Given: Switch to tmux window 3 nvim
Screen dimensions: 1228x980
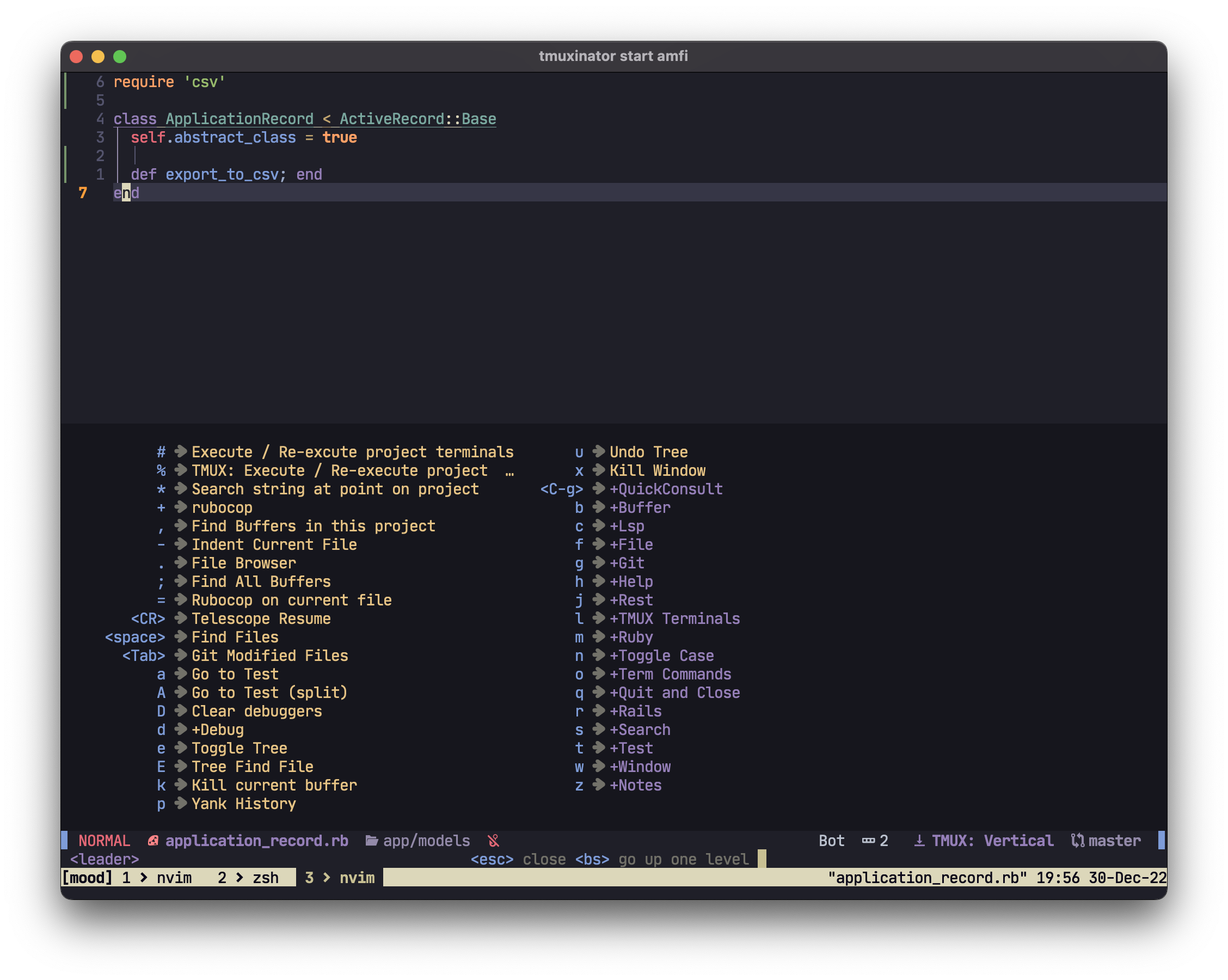Looking at the screenshot, I should click(x=340, y=878).
